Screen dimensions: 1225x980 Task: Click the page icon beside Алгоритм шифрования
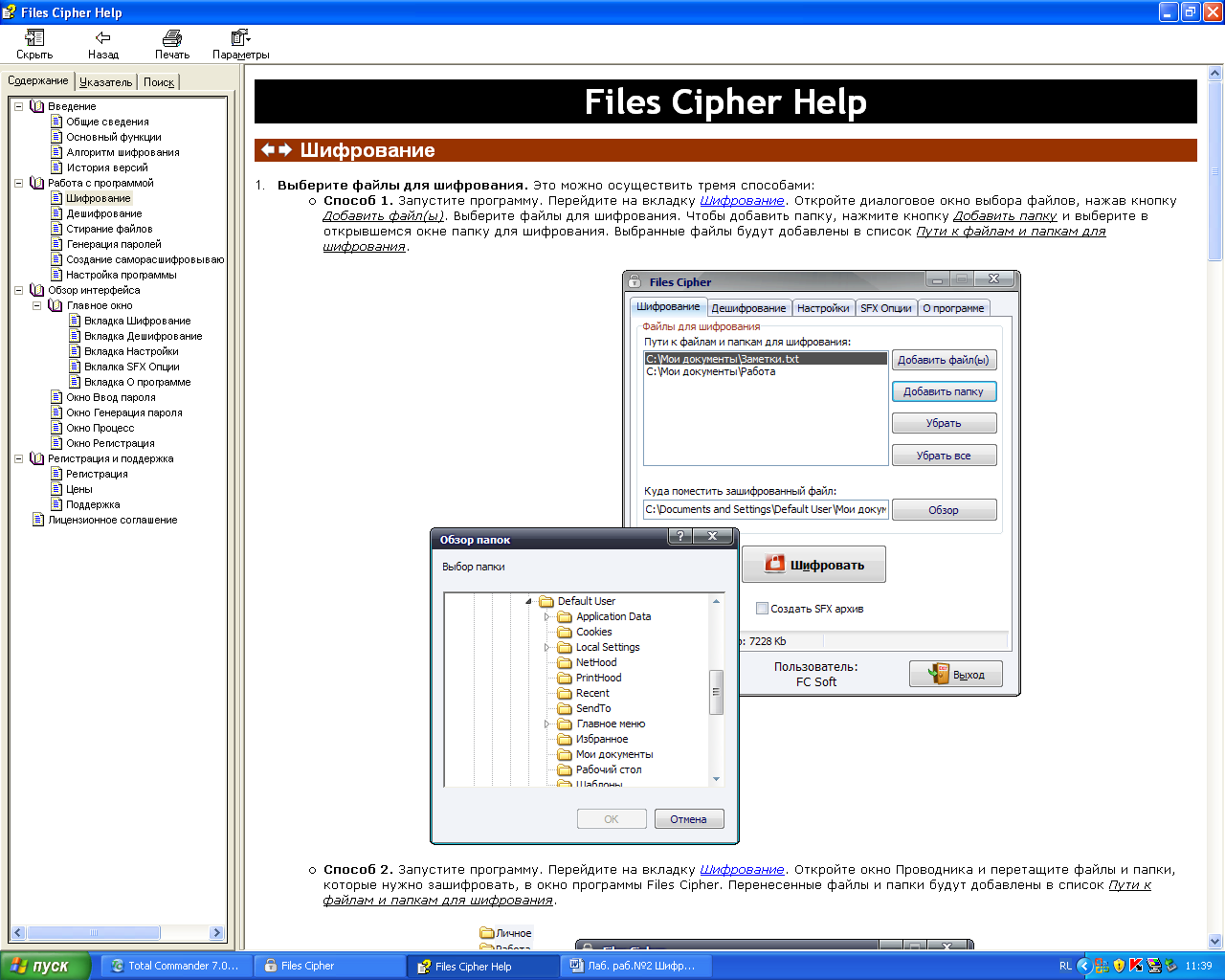click(x=56, y=152)
